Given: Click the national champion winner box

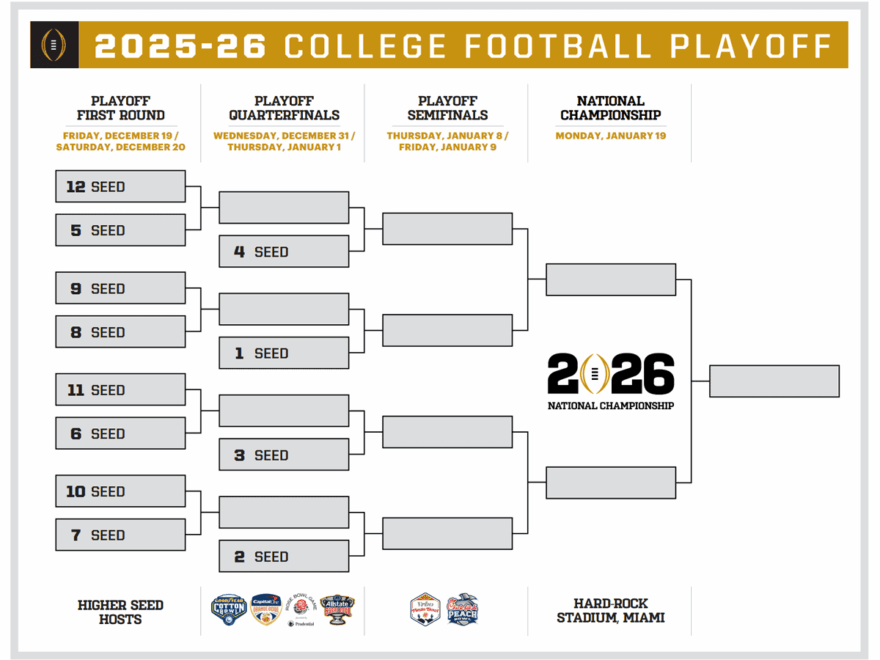Looking at the screenshot, I should 774,381.
